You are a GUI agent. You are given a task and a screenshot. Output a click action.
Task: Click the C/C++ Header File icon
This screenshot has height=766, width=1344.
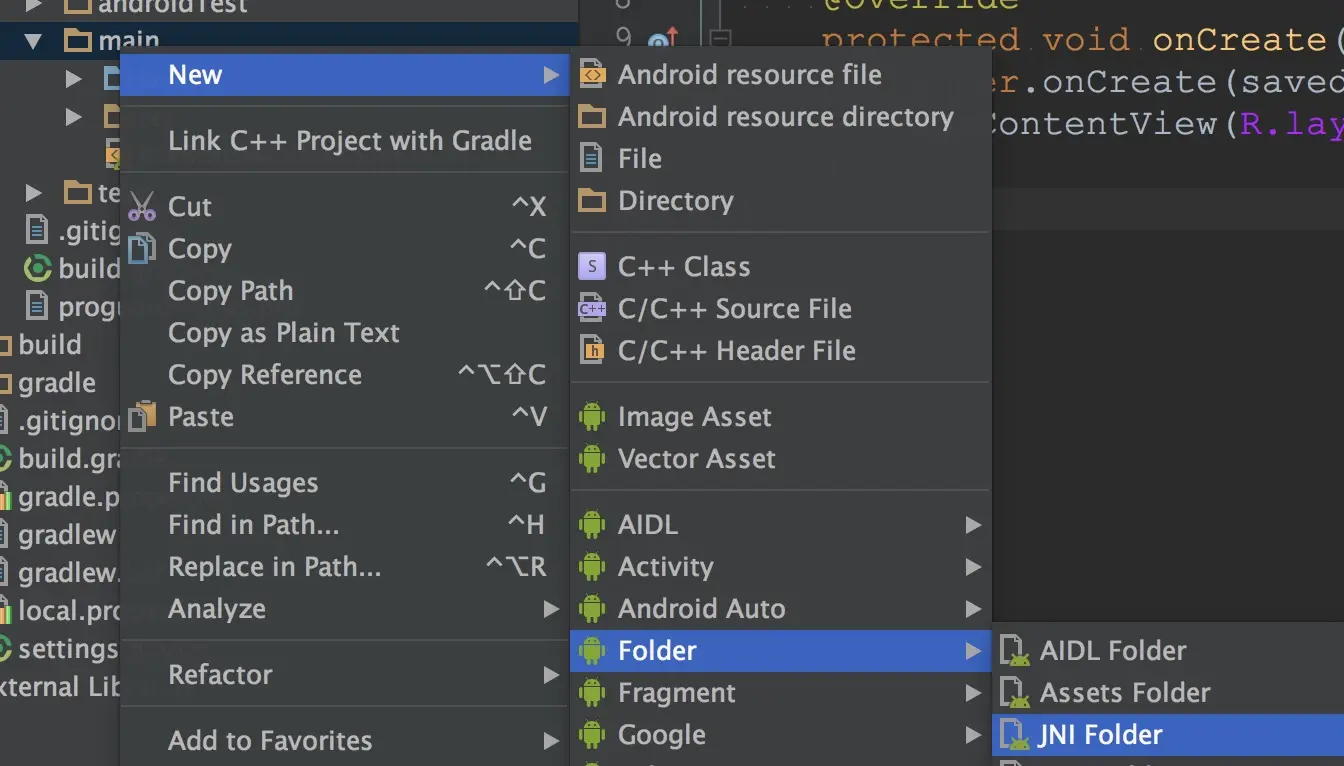[x=592, y=351]
